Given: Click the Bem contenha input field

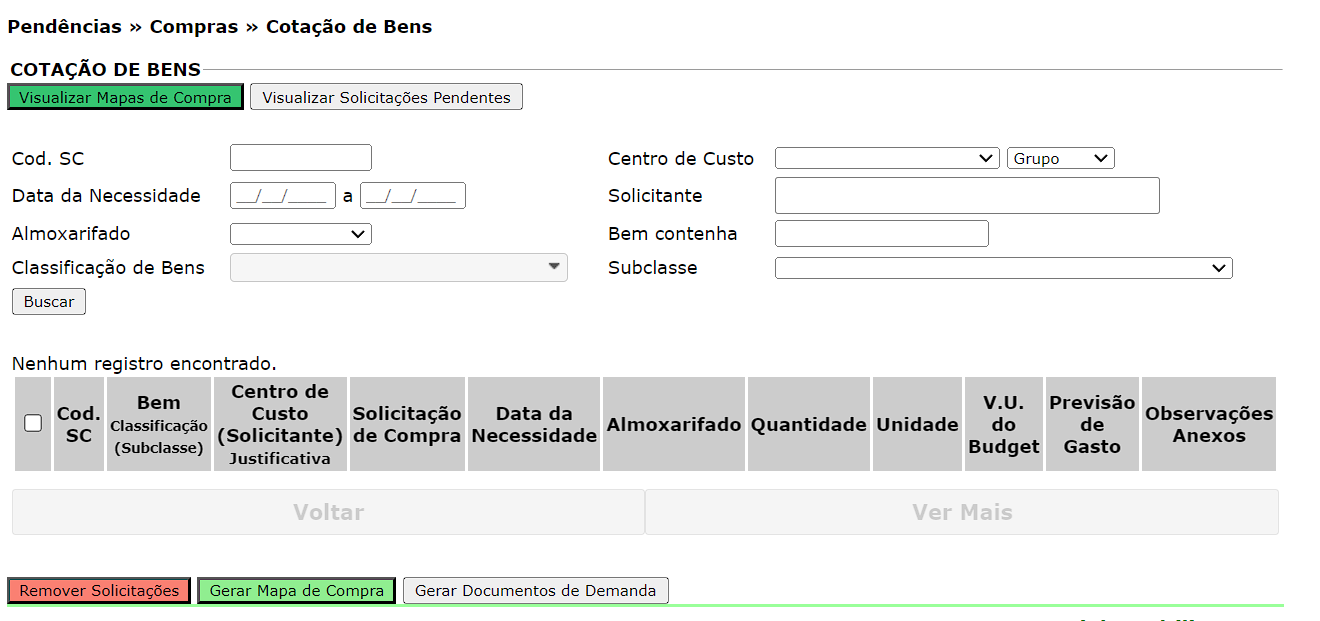Looking at the screenshot, I should 881,234.
